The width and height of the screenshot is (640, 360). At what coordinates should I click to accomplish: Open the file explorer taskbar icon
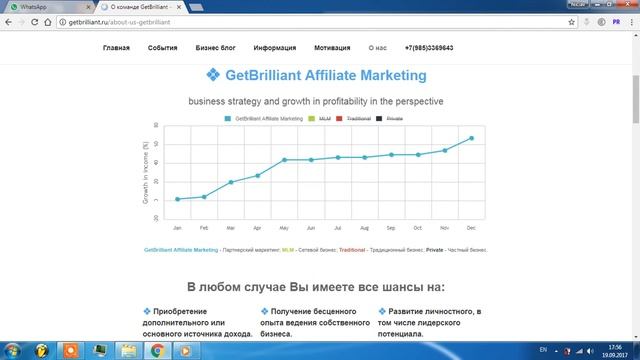[129, 351]
